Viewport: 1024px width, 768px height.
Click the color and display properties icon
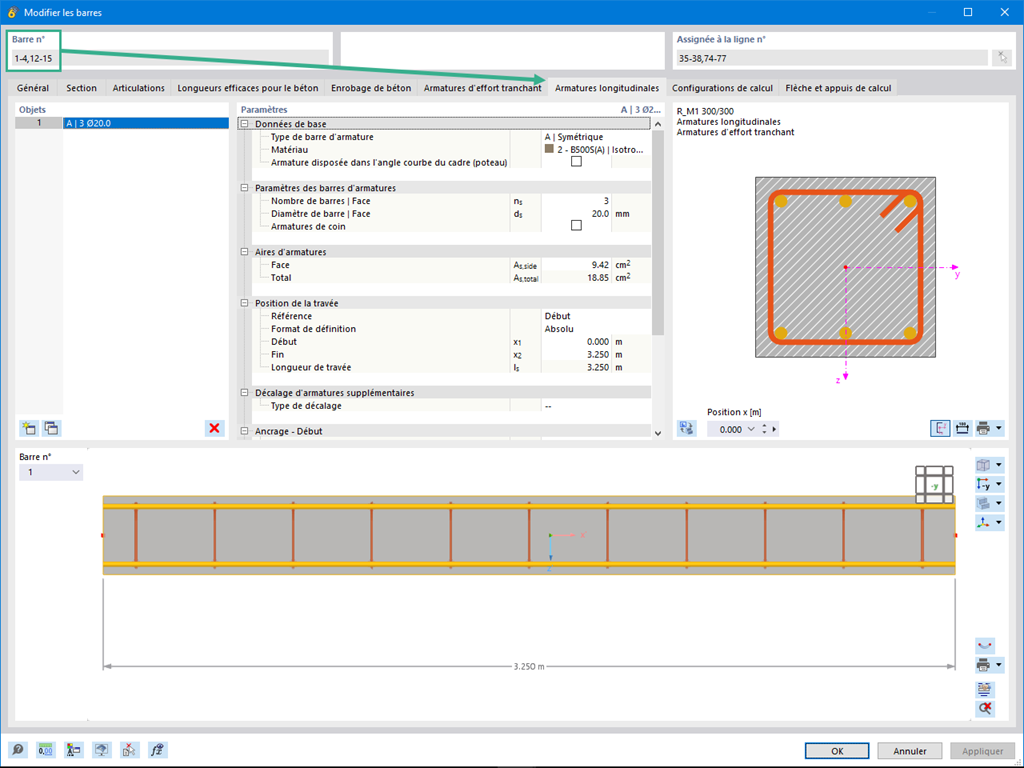coord(73,750)
